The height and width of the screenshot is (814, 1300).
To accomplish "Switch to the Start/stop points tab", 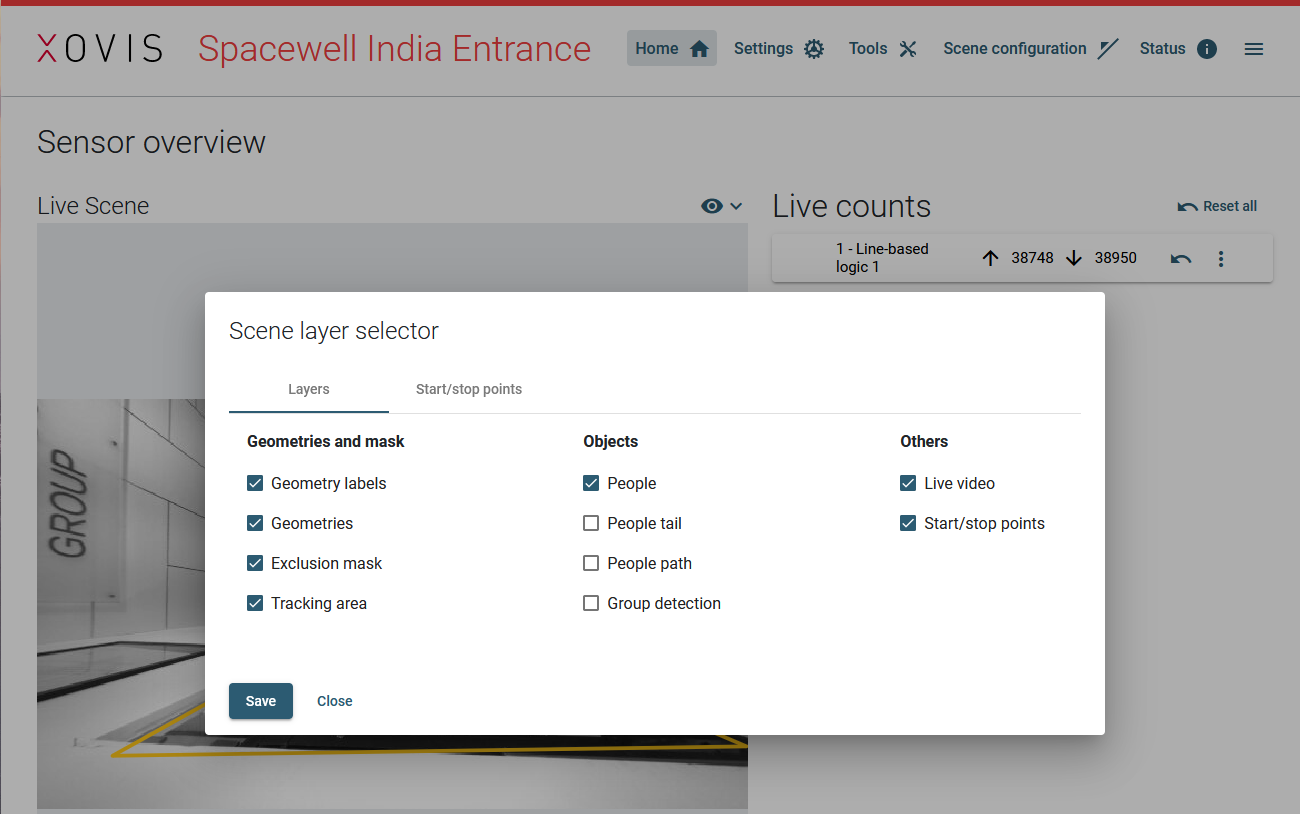I will coord(469,389).
